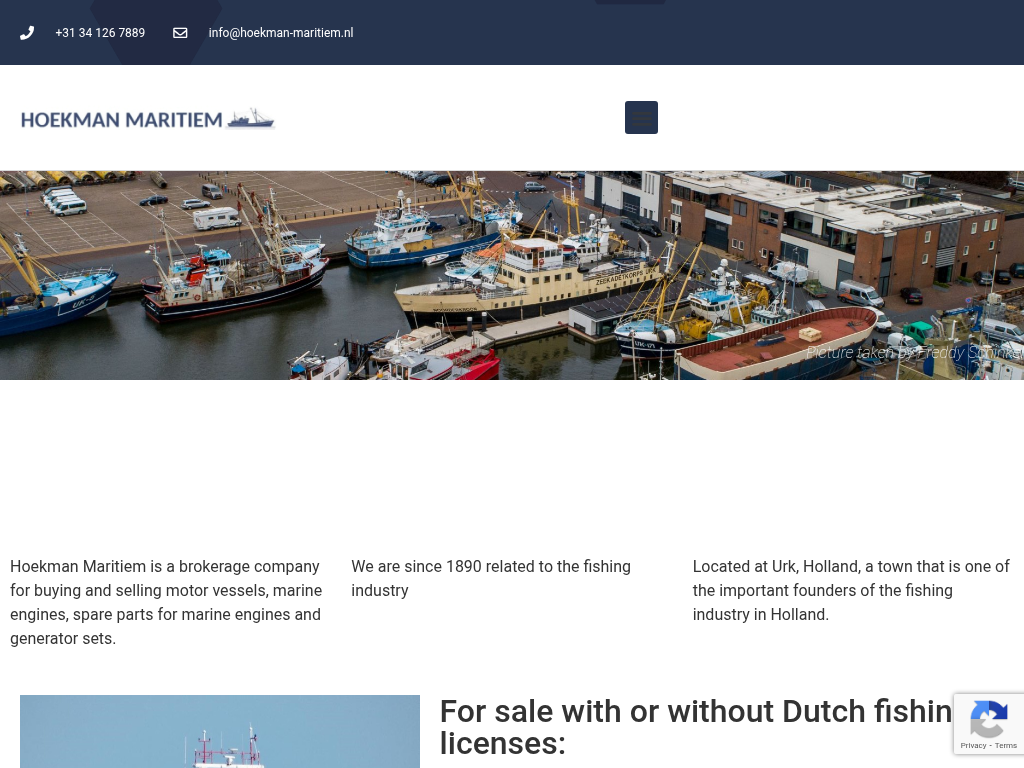Viewport: 1024px width, 768px height.
Task: Open the reCAPTCHA Privacy link
Action: coord(973,746)
